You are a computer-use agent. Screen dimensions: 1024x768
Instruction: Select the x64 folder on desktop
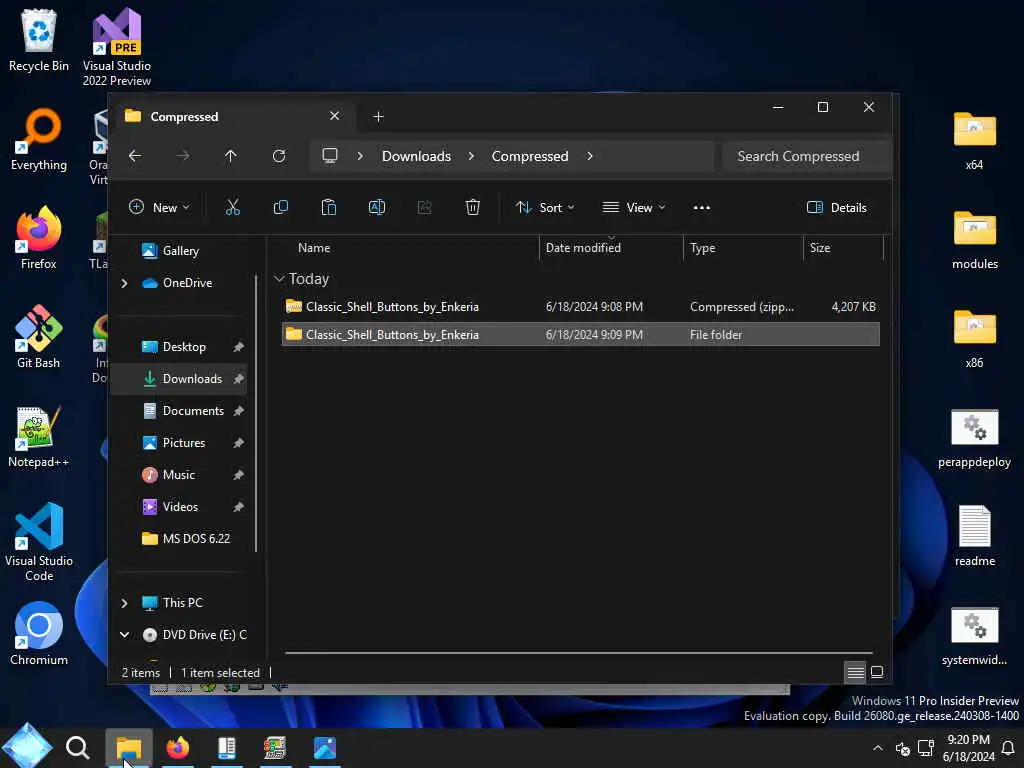[974, 140]
